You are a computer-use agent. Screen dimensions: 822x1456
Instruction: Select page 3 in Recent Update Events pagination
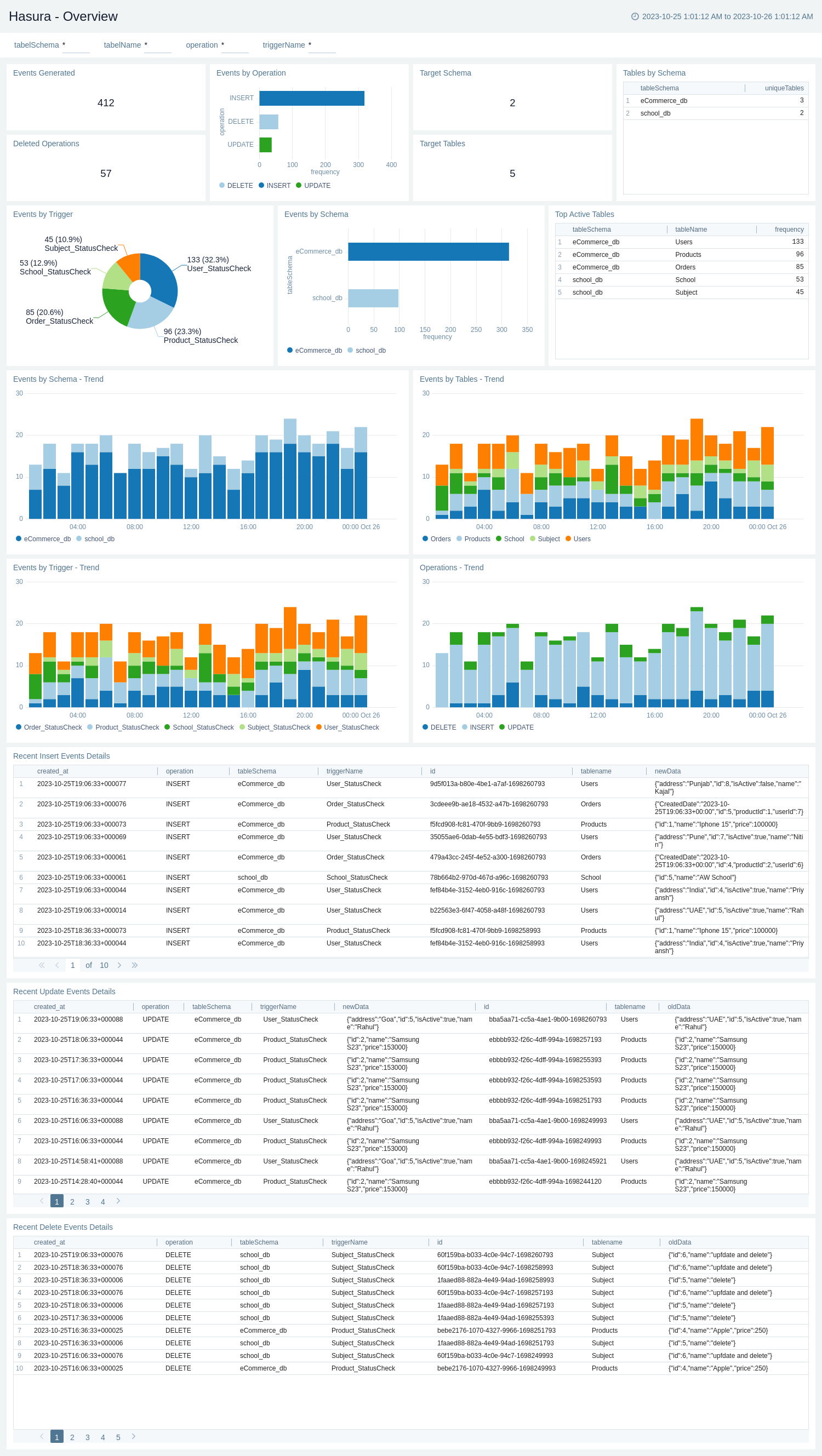point(88,1202)
